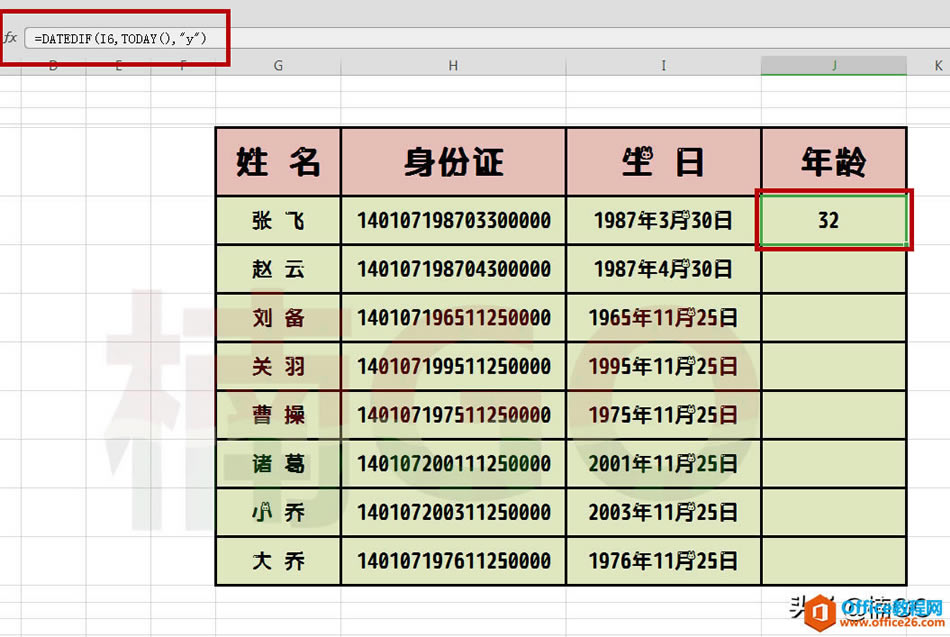The height and width of the screenshot is (637, 950).
Task: Click ID cell 140107197511250000
Action: point(453,415)
